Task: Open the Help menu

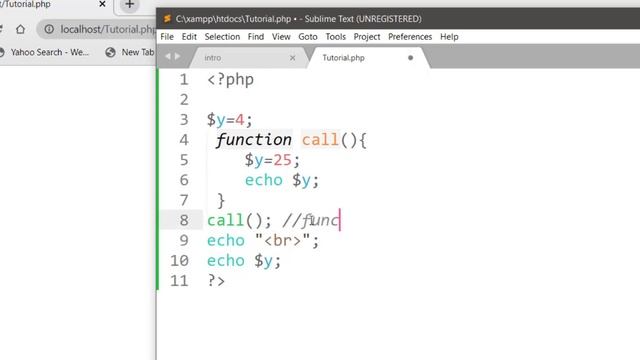Action: [449, 37]
